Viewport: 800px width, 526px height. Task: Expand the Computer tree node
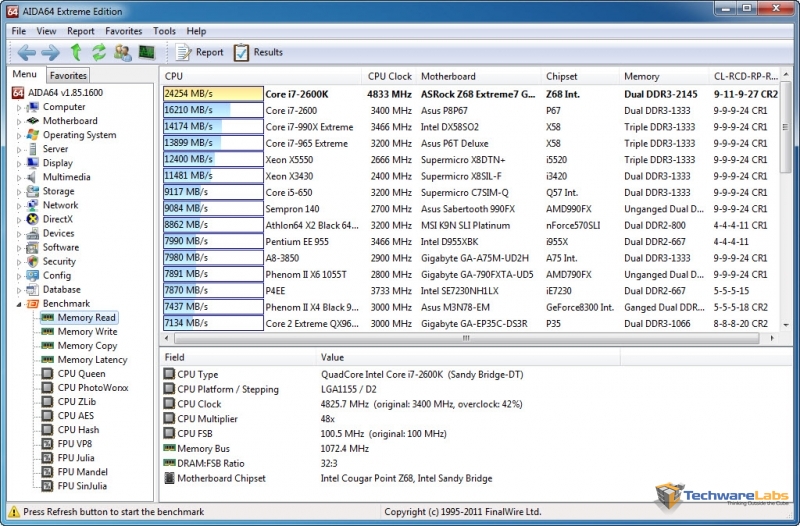pos(19,107)
